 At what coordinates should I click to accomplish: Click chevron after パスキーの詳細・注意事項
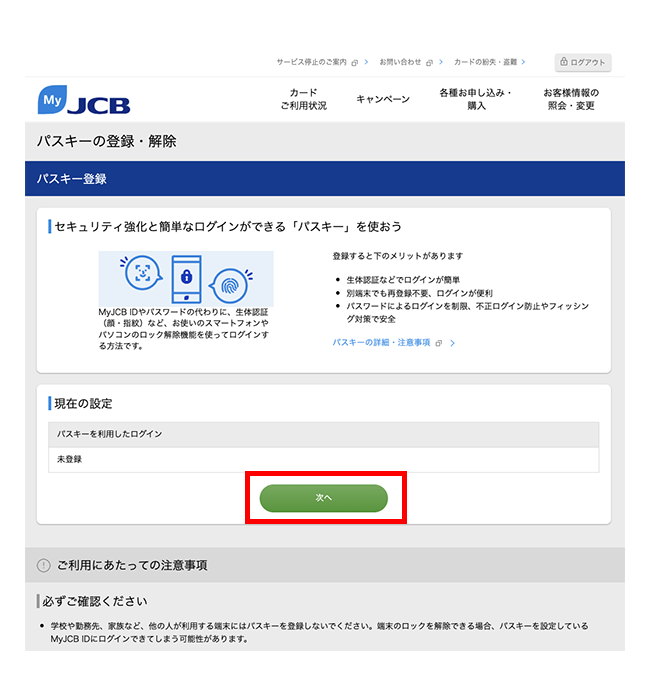coord(452,343)
